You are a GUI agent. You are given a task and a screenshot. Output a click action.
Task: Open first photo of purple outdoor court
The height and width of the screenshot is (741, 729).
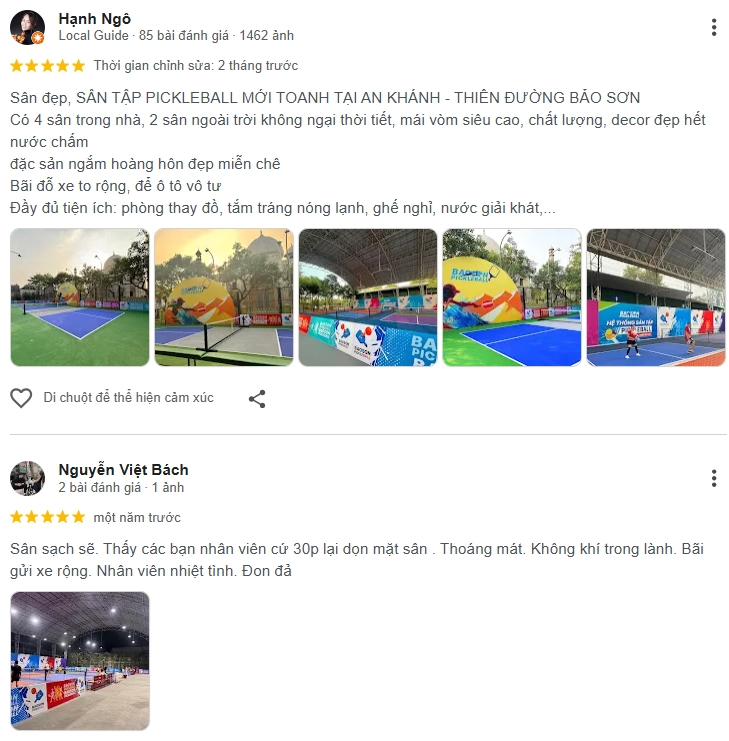tap(79, 297)
